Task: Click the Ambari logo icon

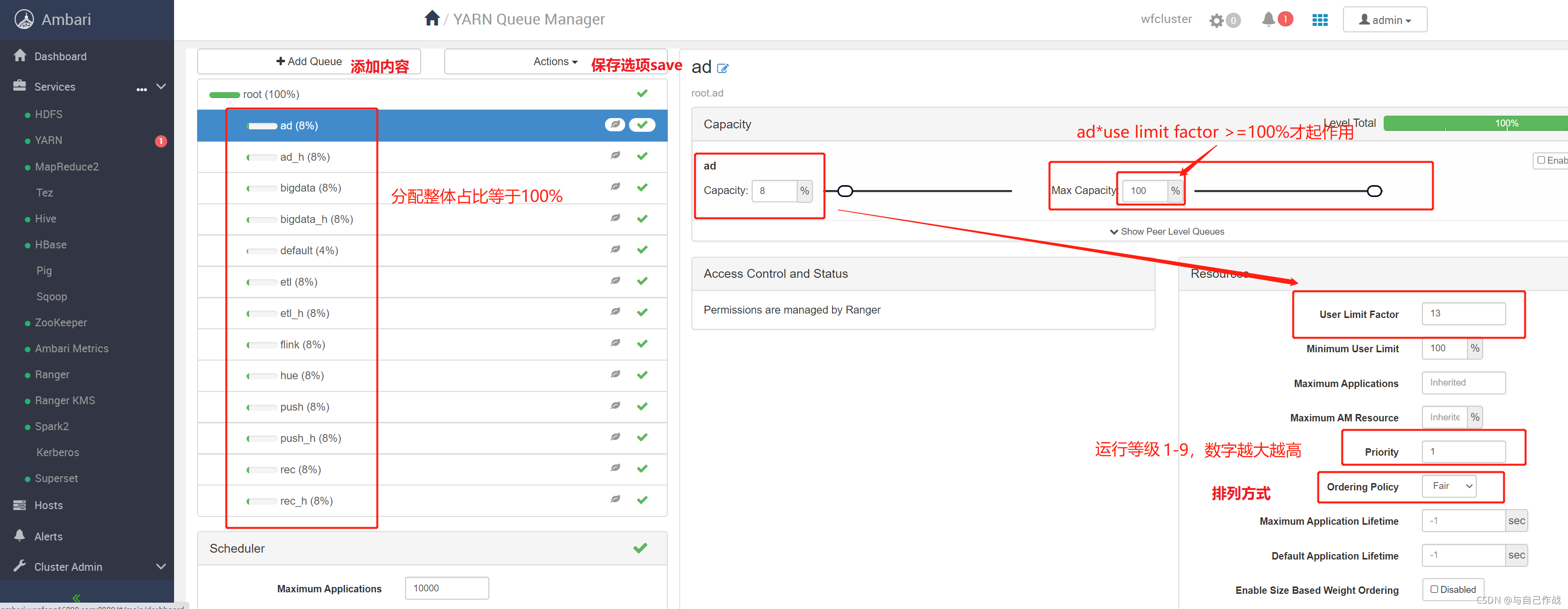Action: click(25, 20)
